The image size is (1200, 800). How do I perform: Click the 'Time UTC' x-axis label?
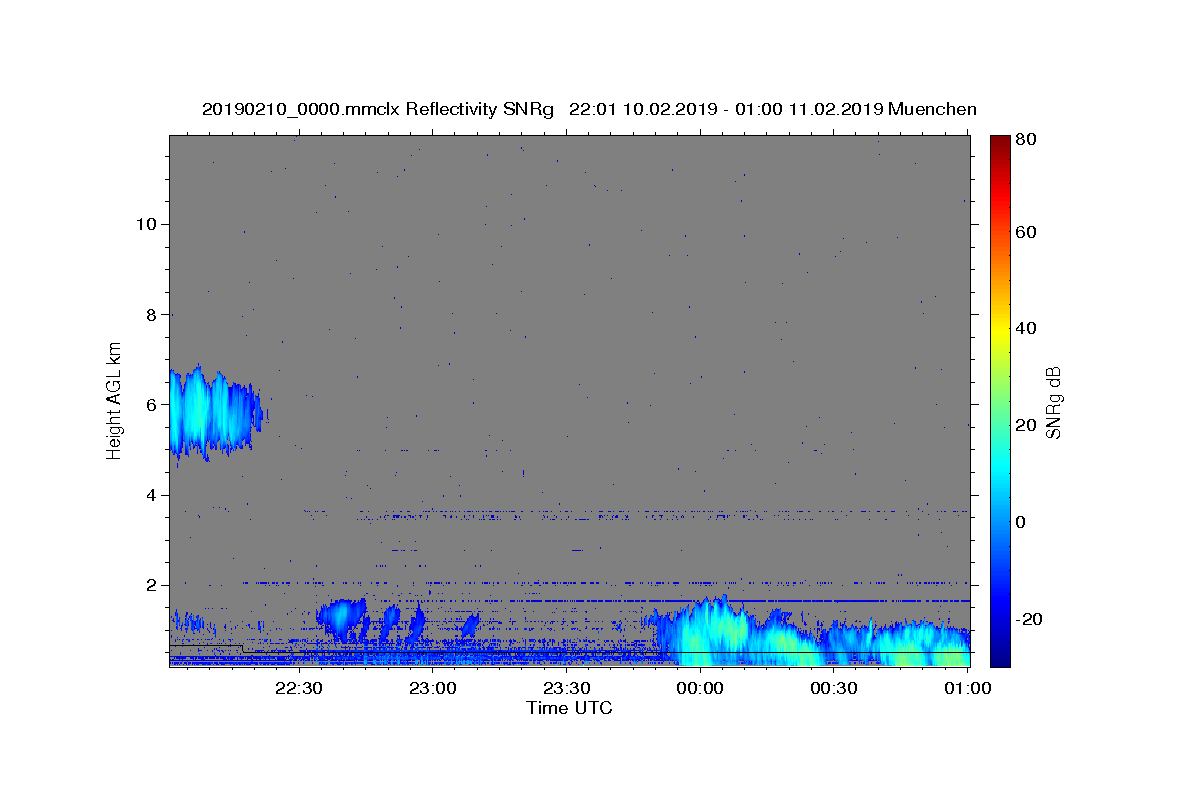point(569,708)
